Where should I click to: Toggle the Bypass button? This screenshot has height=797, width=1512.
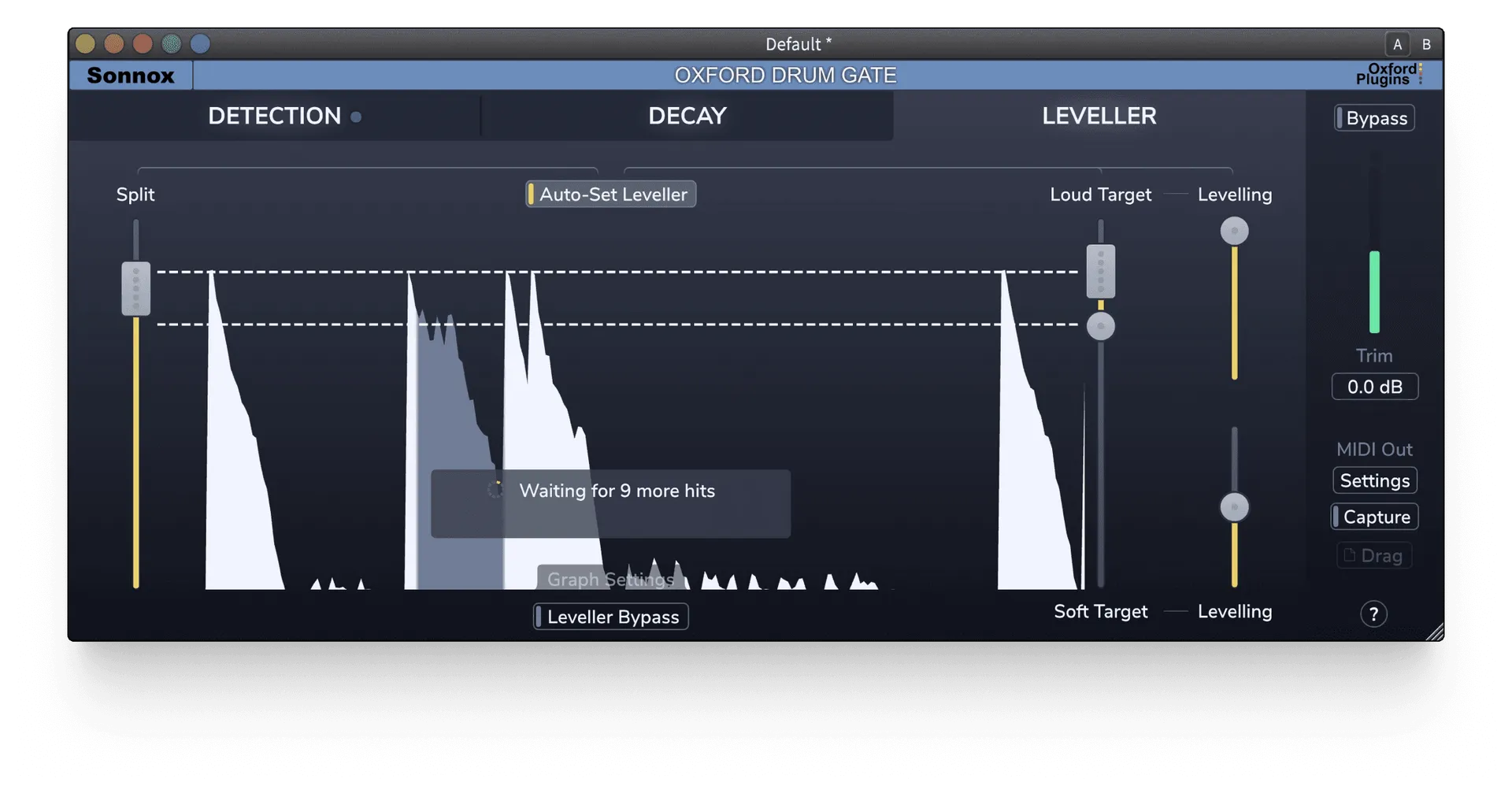tap(1375, 118)
